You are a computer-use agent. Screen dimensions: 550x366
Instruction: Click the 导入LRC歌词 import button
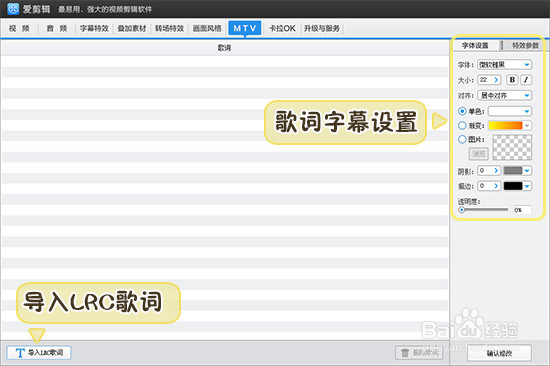[39, 353]
